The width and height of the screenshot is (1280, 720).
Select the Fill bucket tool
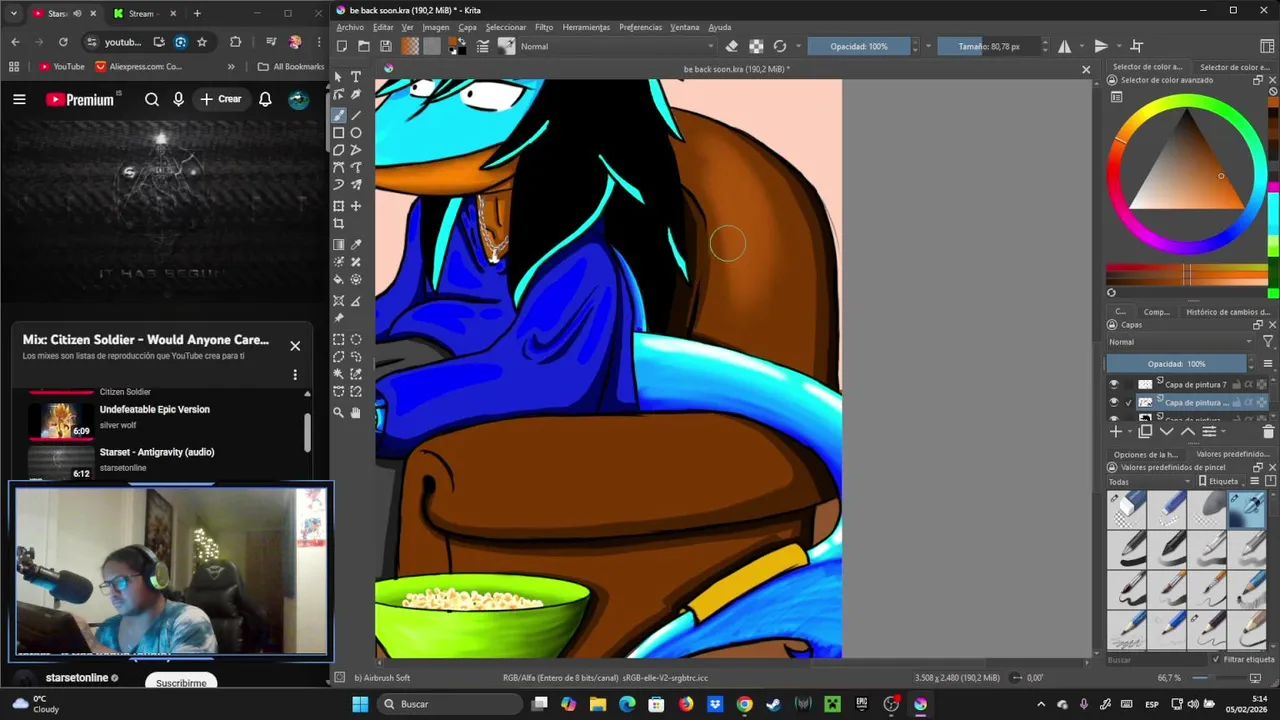pos(339,280)
